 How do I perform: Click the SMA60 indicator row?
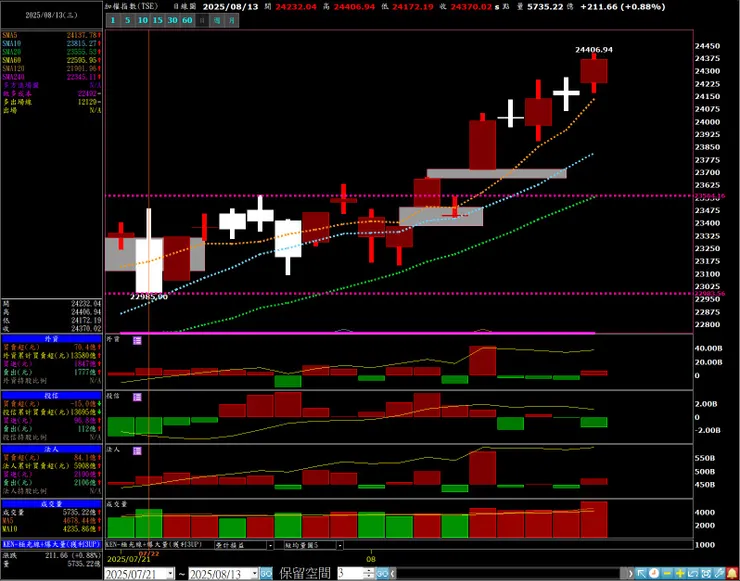click(51, 60)
